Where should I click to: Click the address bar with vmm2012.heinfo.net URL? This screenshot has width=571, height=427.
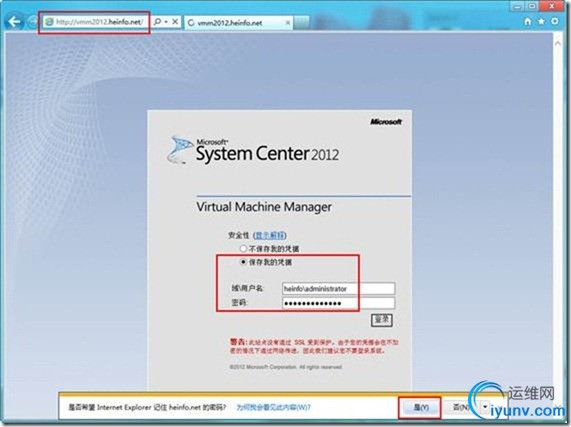point(95,22)
